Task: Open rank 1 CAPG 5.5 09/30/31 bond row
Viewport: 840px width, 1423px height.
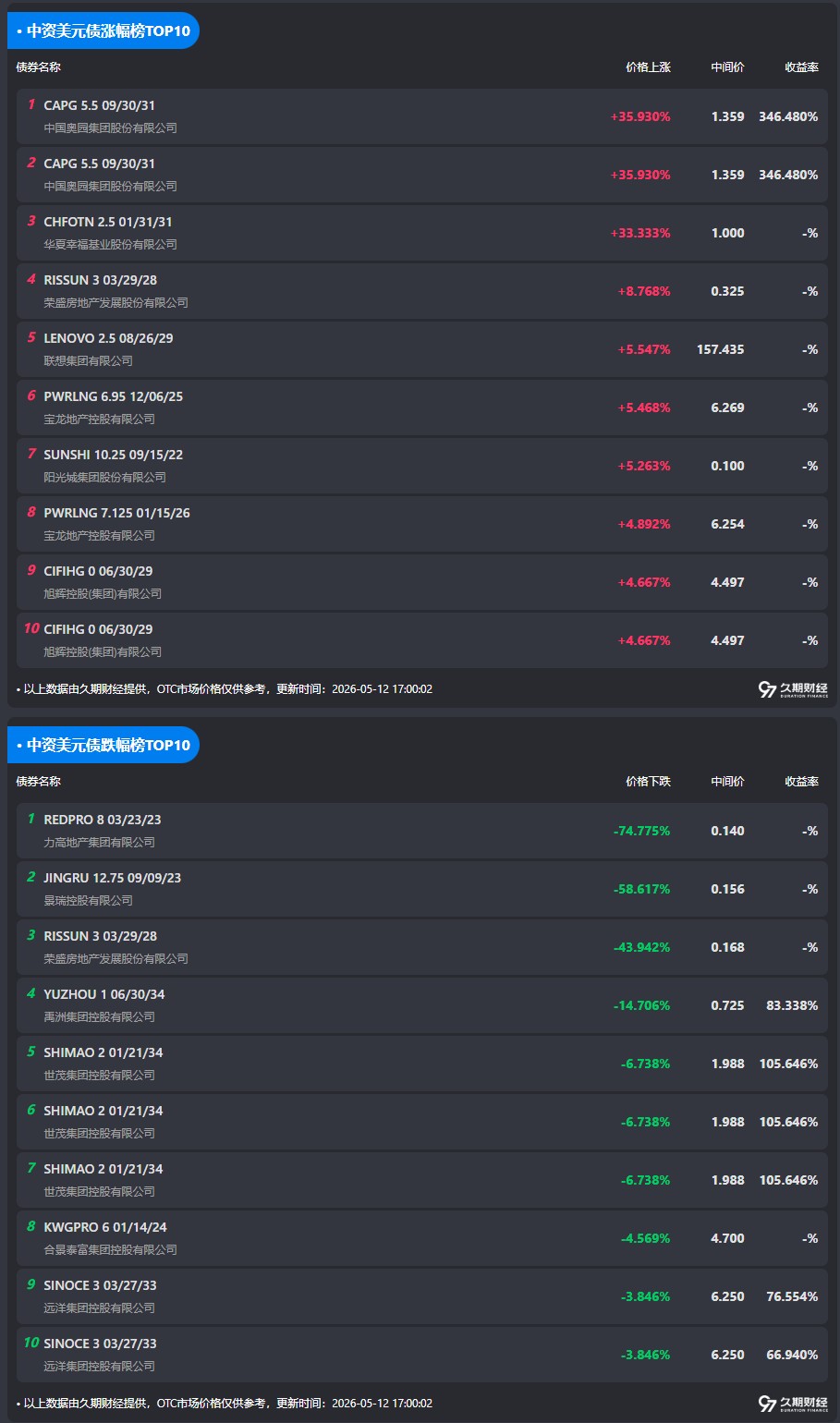Action: (422, 116)
